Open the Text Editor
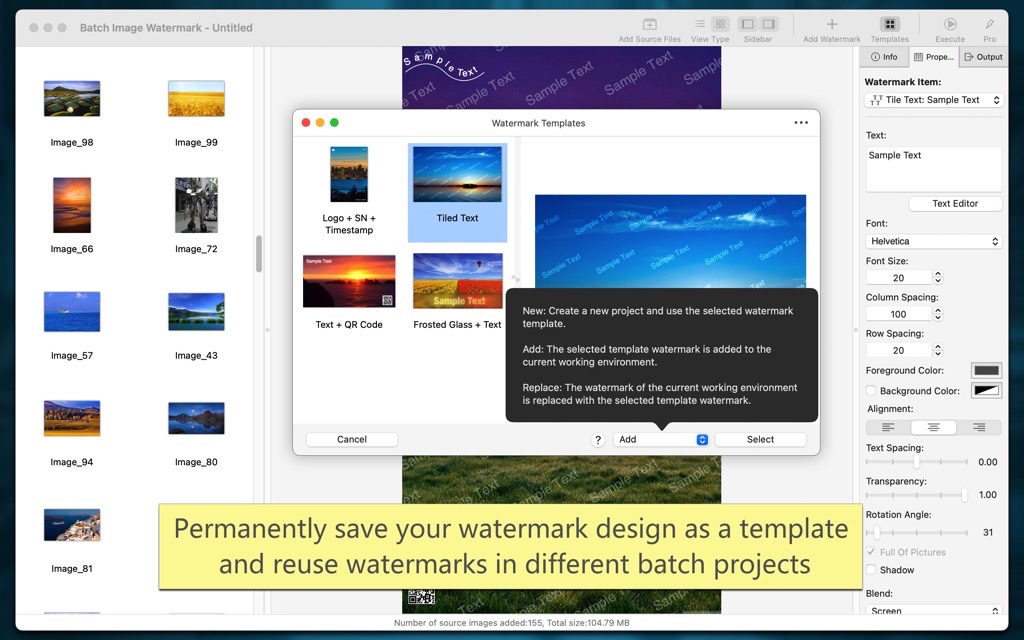 (x=955, y=204)
